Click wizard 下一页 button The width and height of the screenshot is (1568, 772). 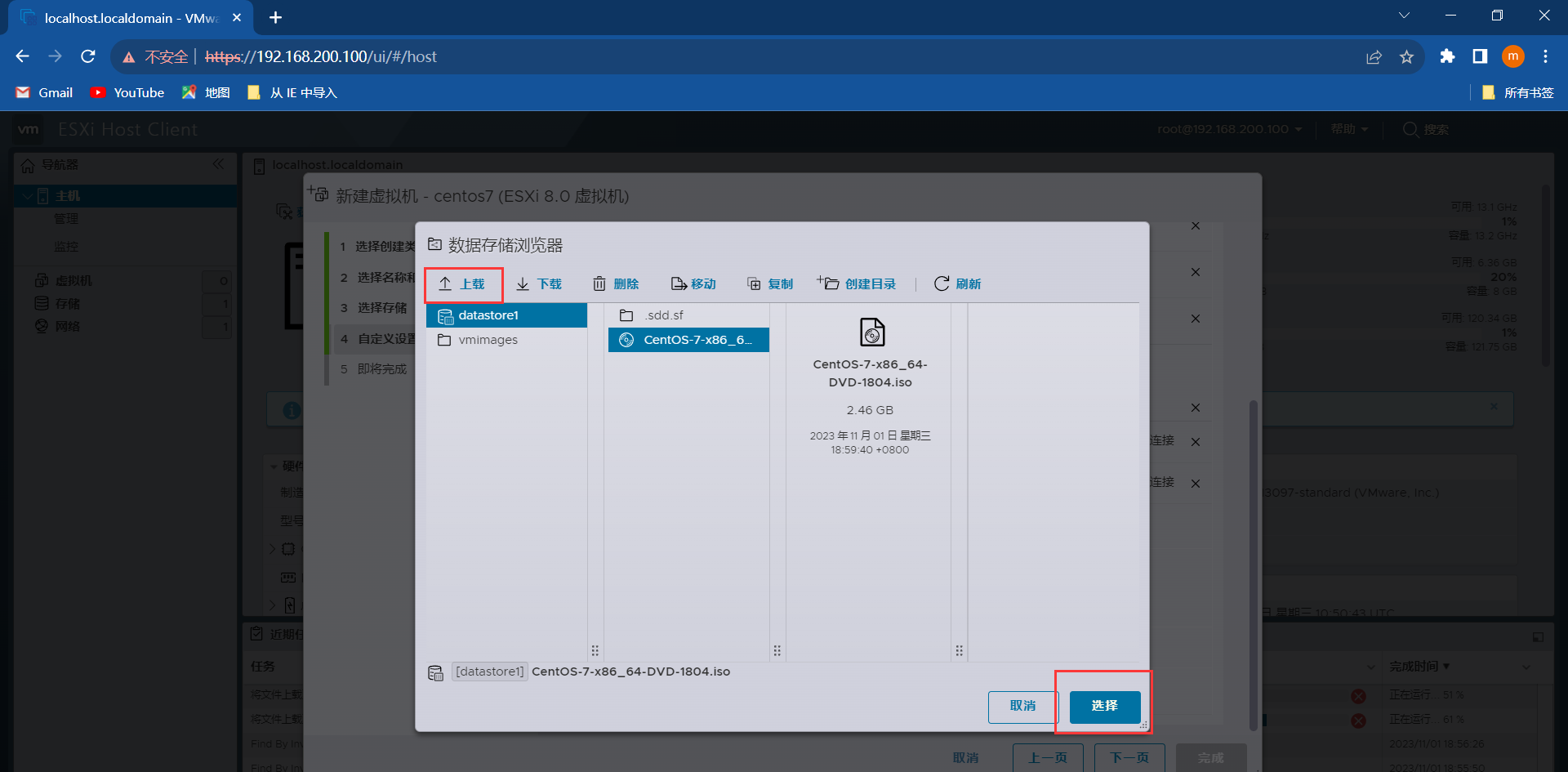point(1129,758)
